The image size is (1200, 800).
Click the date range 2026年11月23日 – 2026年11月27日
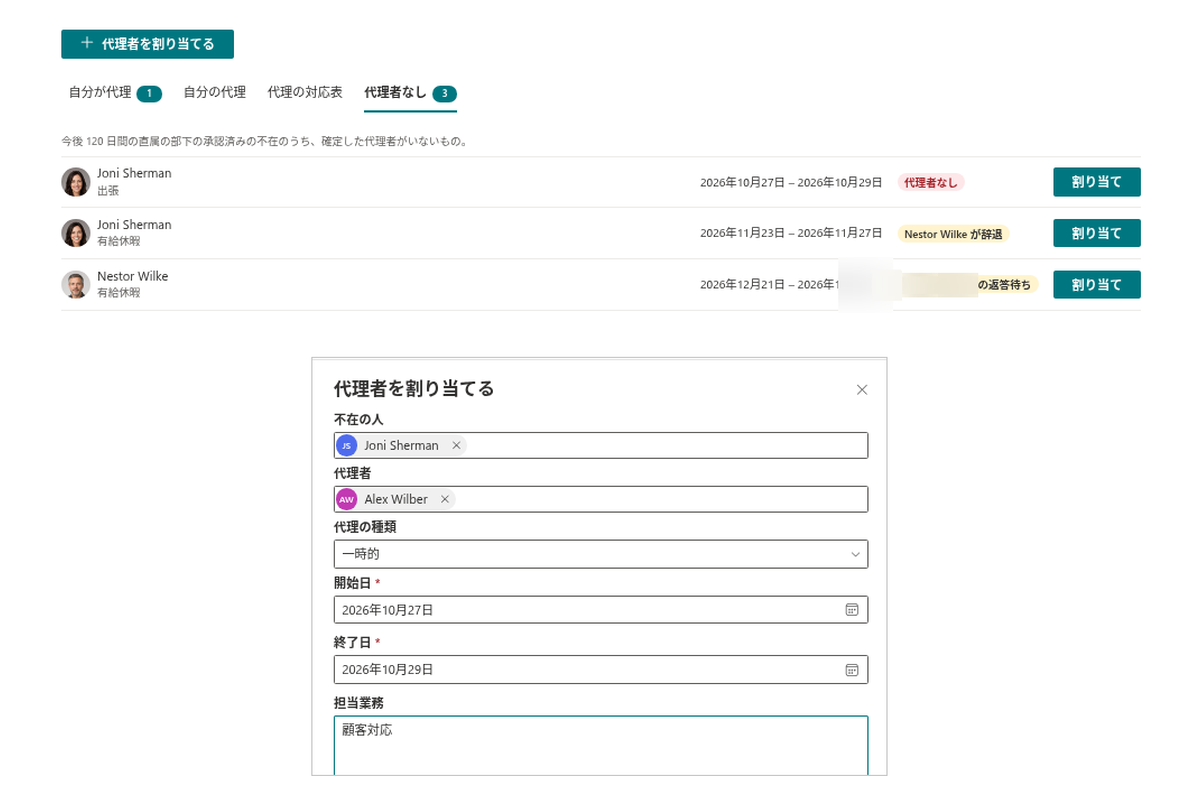(791, 233)
